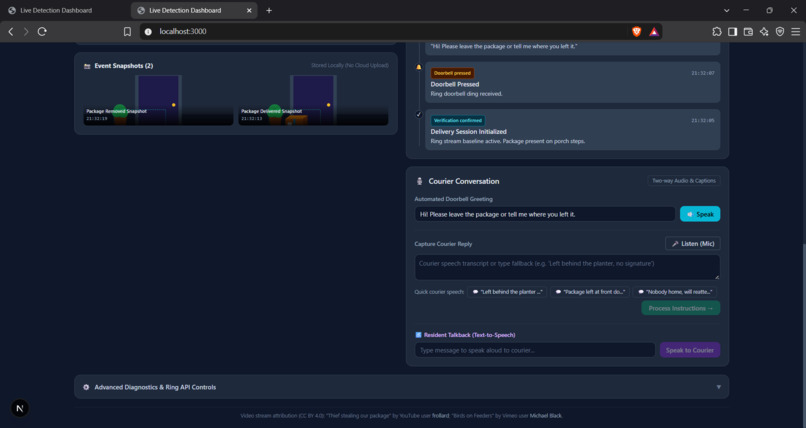Click the Leo AI sparkle icon
This screenshot has width=806, height=428.
pos(764,31)
